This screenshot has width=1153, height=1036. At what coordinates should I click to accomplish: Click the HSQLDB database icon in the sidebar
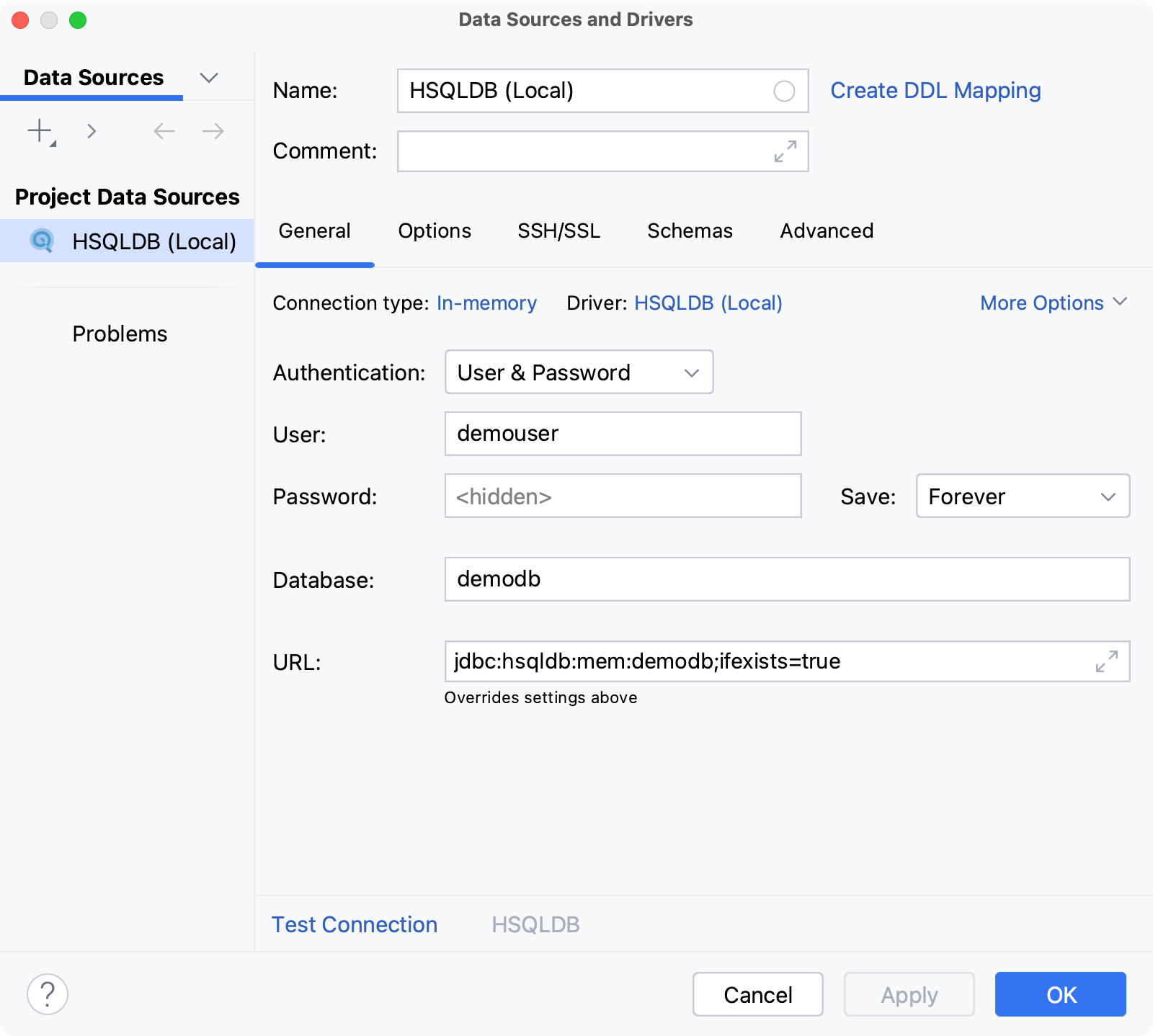pos(42,241)
